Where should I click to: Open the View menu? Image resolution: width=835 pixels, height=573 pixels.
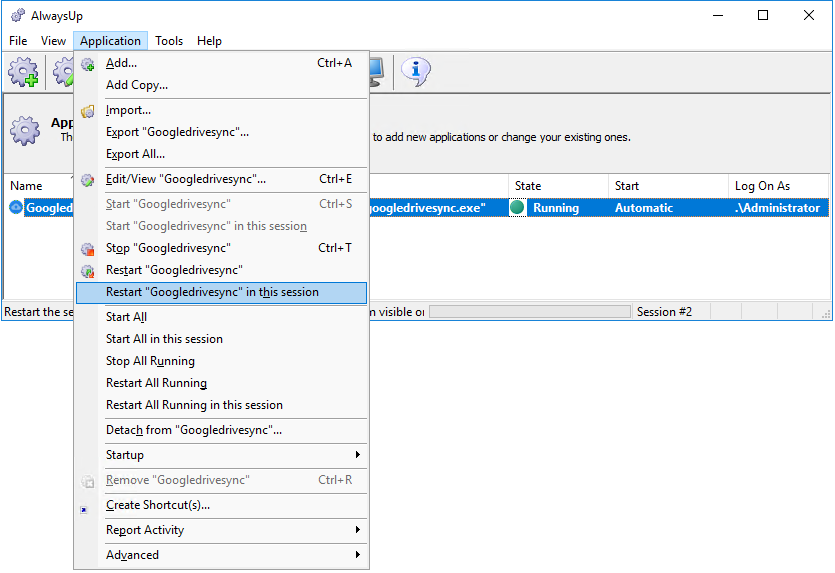tap(53, 40)
